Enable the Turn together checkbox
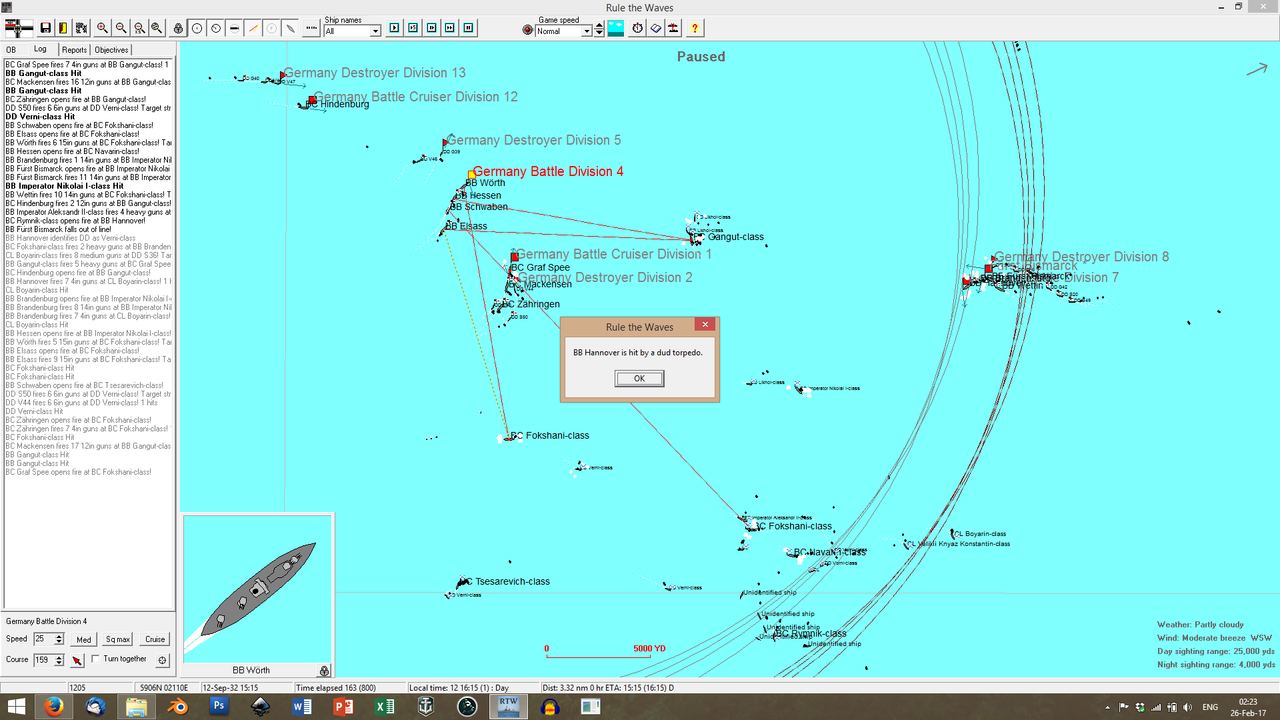This screenshot has height=720, width=1280. tap(95, 659)
